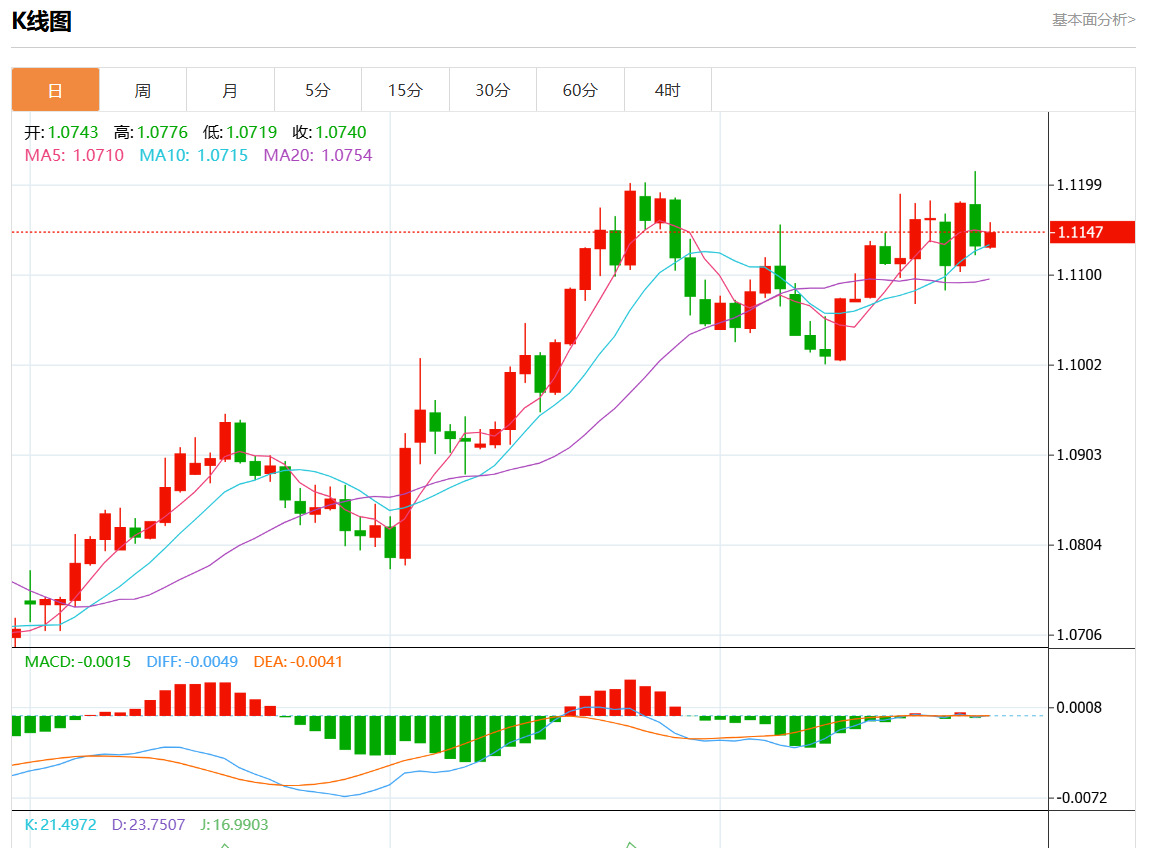Click the MA20: 1.0754 indicator label

pos(318,155)
